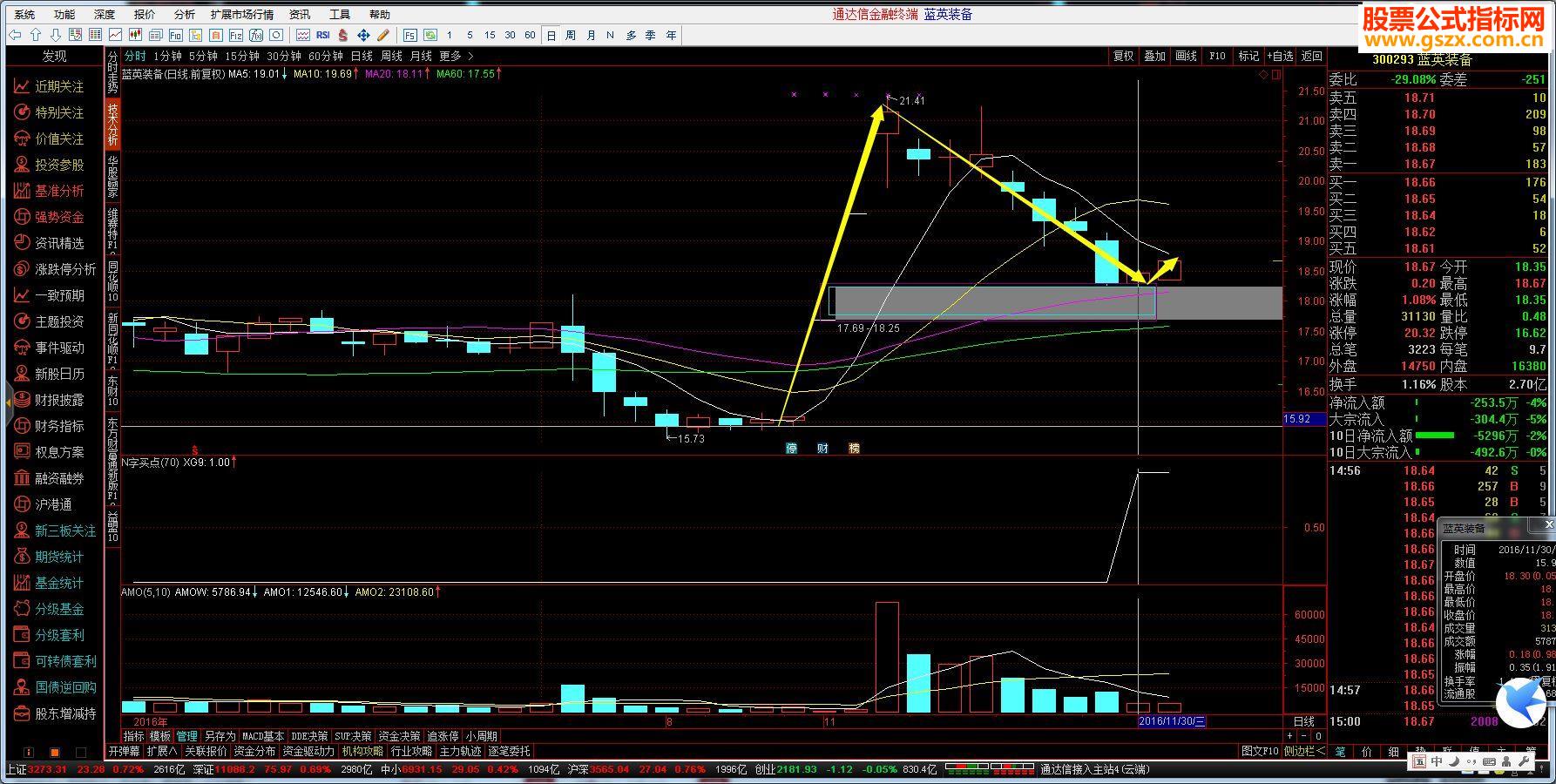
Task: Click the 强势资金 sidebar icon
Action: [x=22, y=217]
